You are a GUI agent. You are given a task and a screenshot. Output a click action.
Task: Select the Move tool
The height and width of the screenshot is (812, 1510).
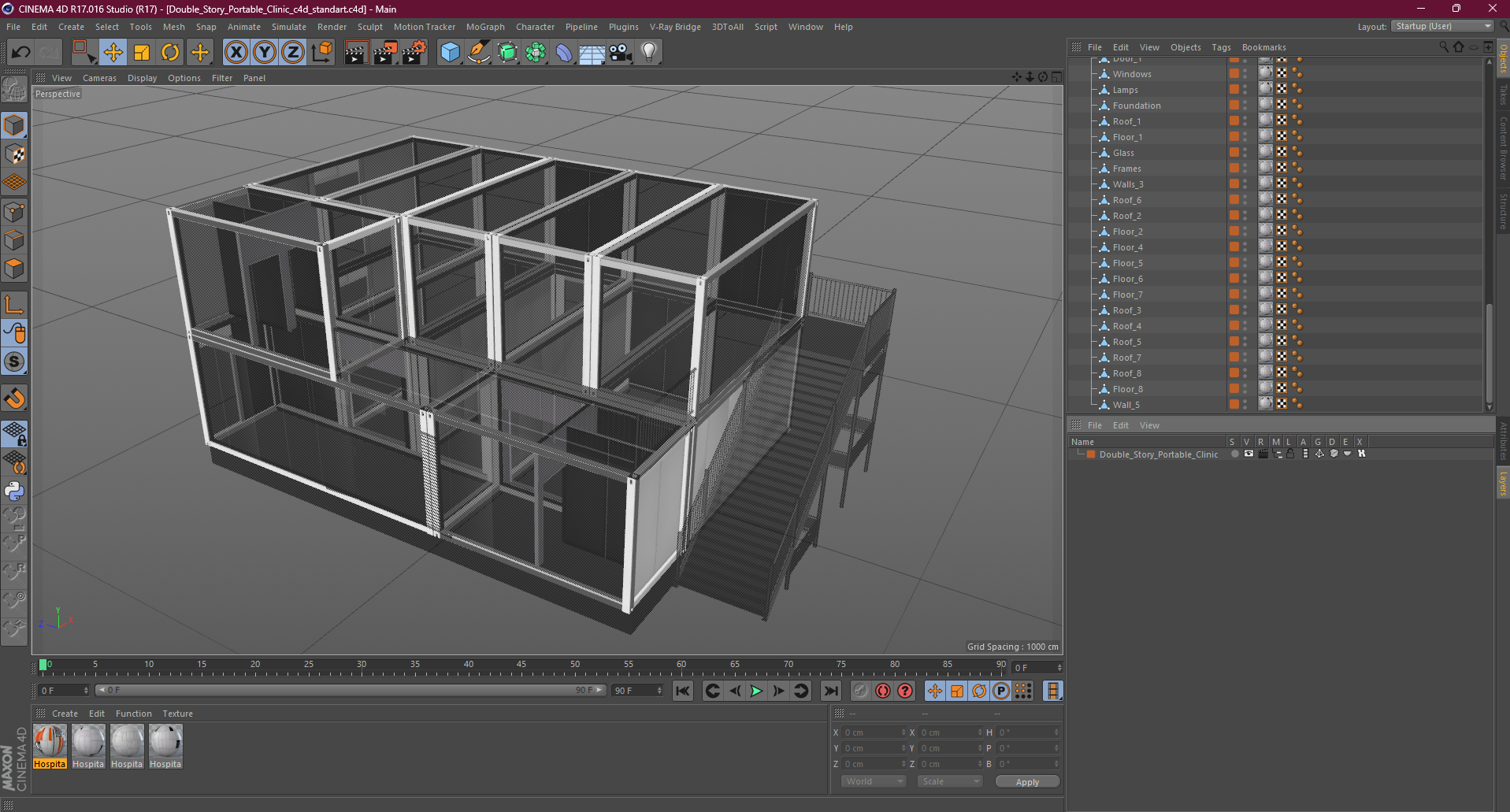point(113,53)
